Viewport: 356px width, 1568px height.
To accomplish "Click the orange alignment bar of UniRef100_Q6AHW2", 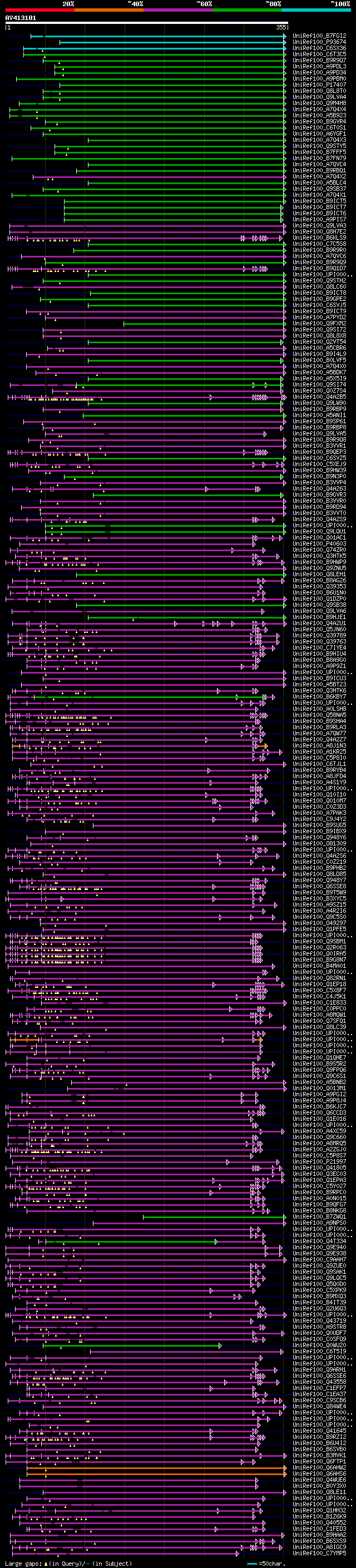I will 156,1467.
